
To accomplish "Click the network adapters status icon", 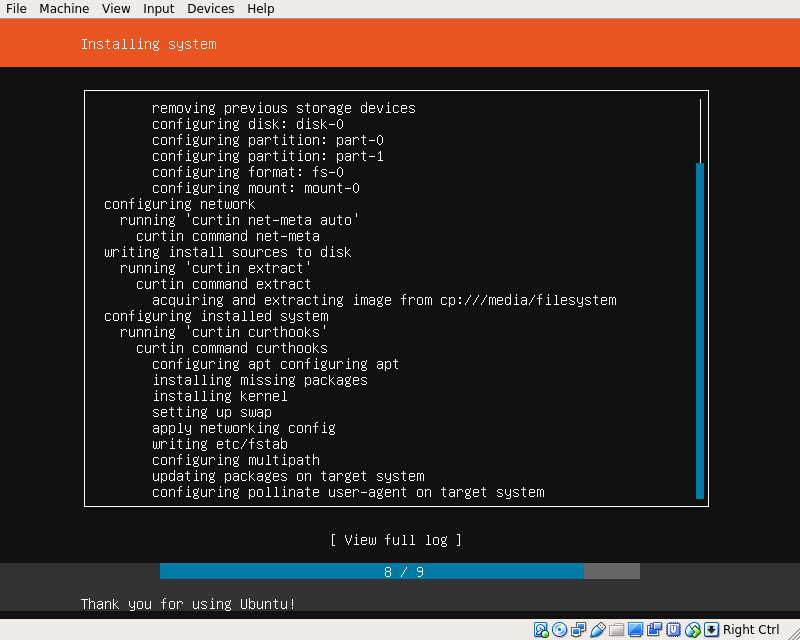I will click(579, 630).
